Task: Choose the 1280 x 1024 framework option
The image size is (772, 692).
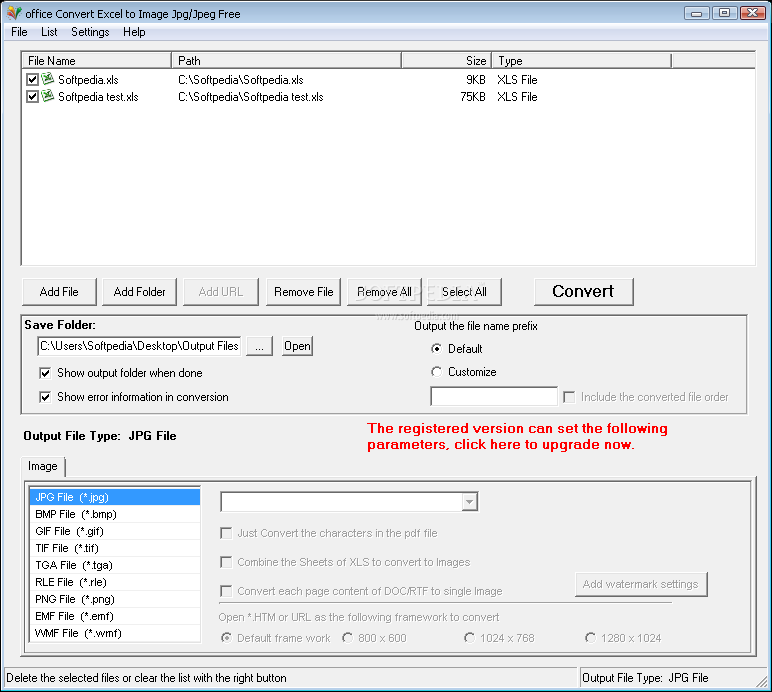Action: click(x=590, y=638)
